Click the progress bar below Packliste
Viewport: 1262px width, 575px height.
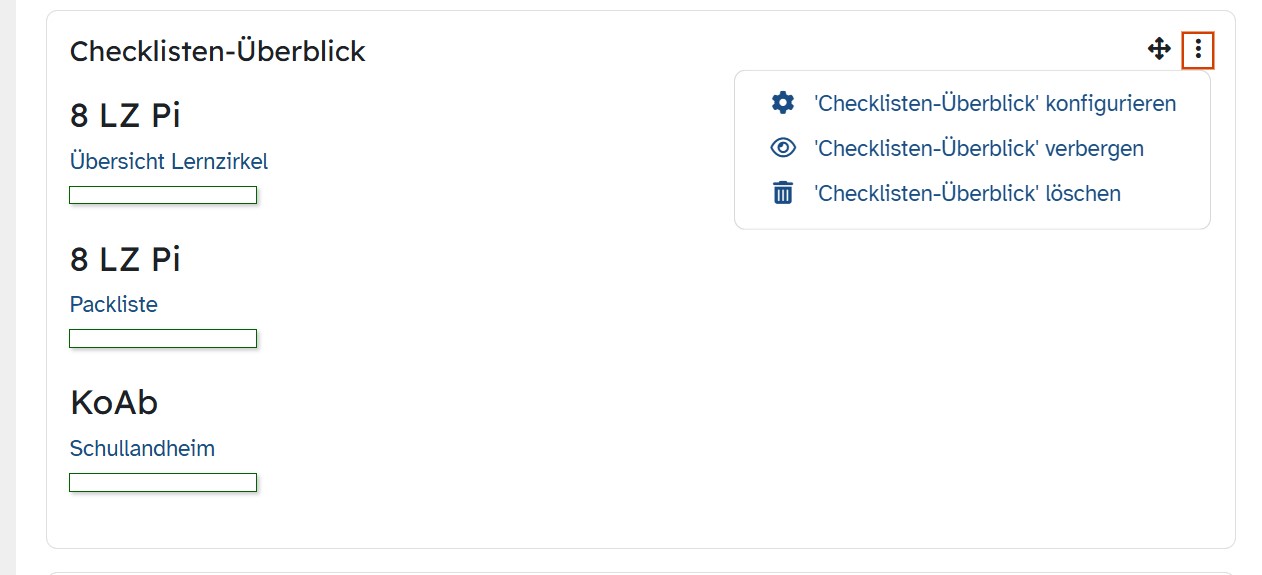pyautogui.click(x=163, y=338)
